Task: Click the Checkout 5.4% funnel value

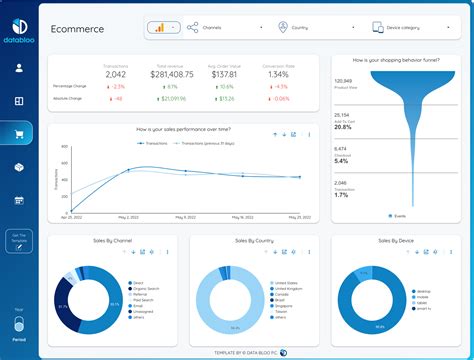Action: [x=341, y=161]
